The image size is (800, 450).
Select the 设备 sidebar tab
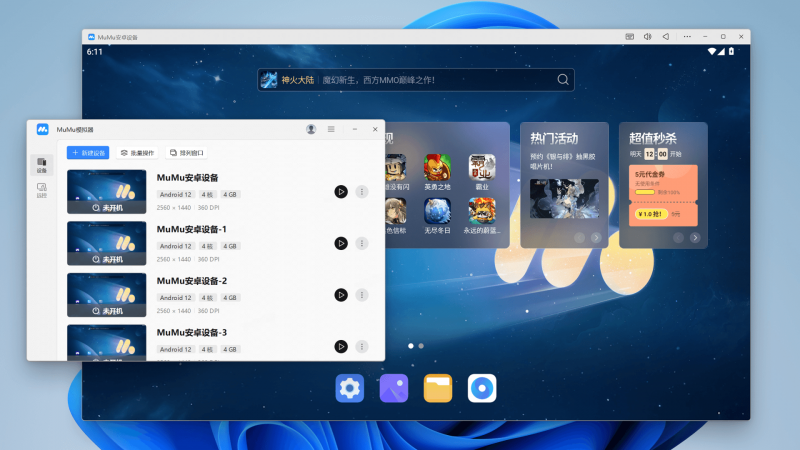[42, 164]
